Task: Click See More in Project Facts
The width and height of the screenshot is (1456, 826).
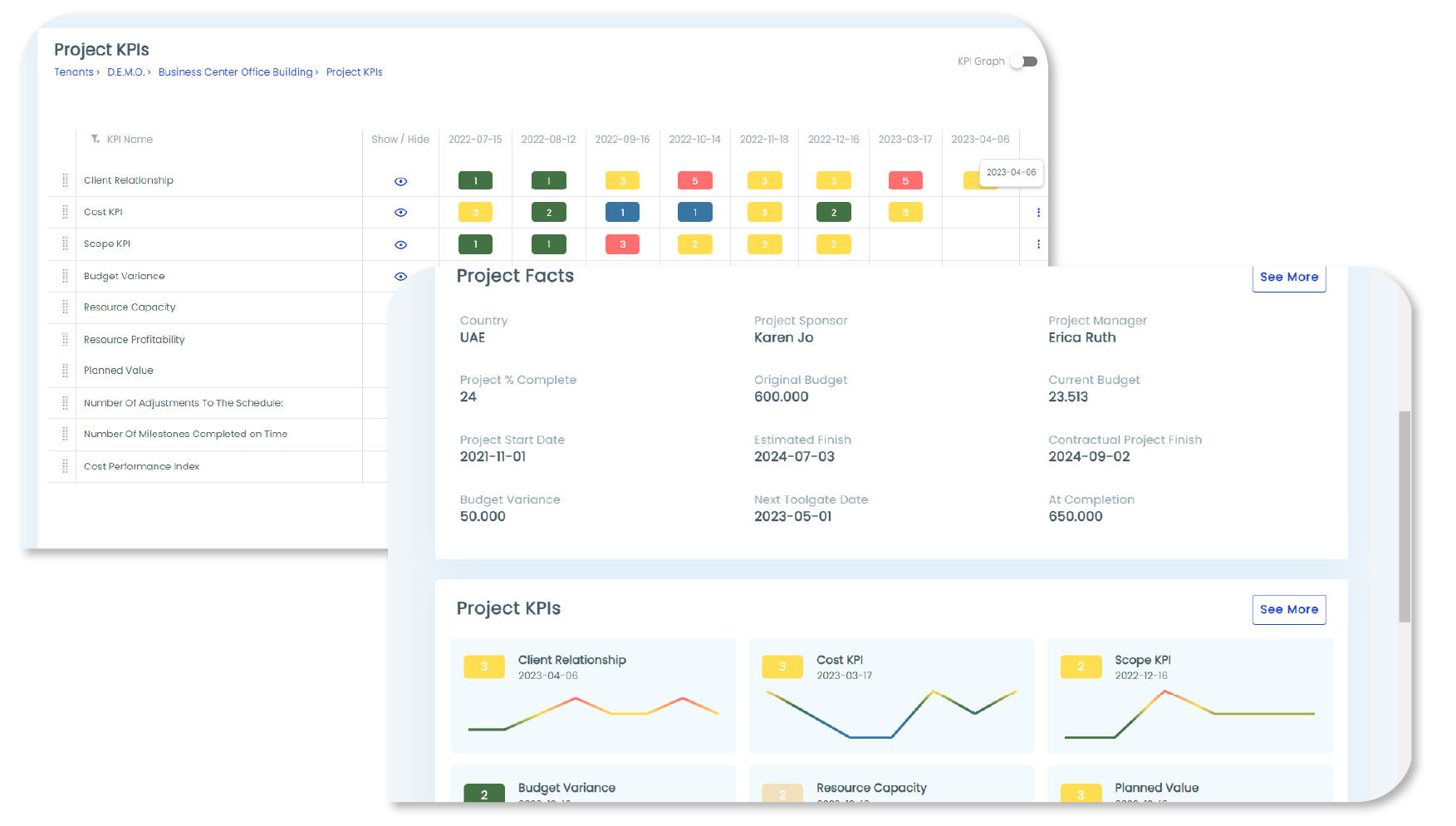Action: (1288, 278)
